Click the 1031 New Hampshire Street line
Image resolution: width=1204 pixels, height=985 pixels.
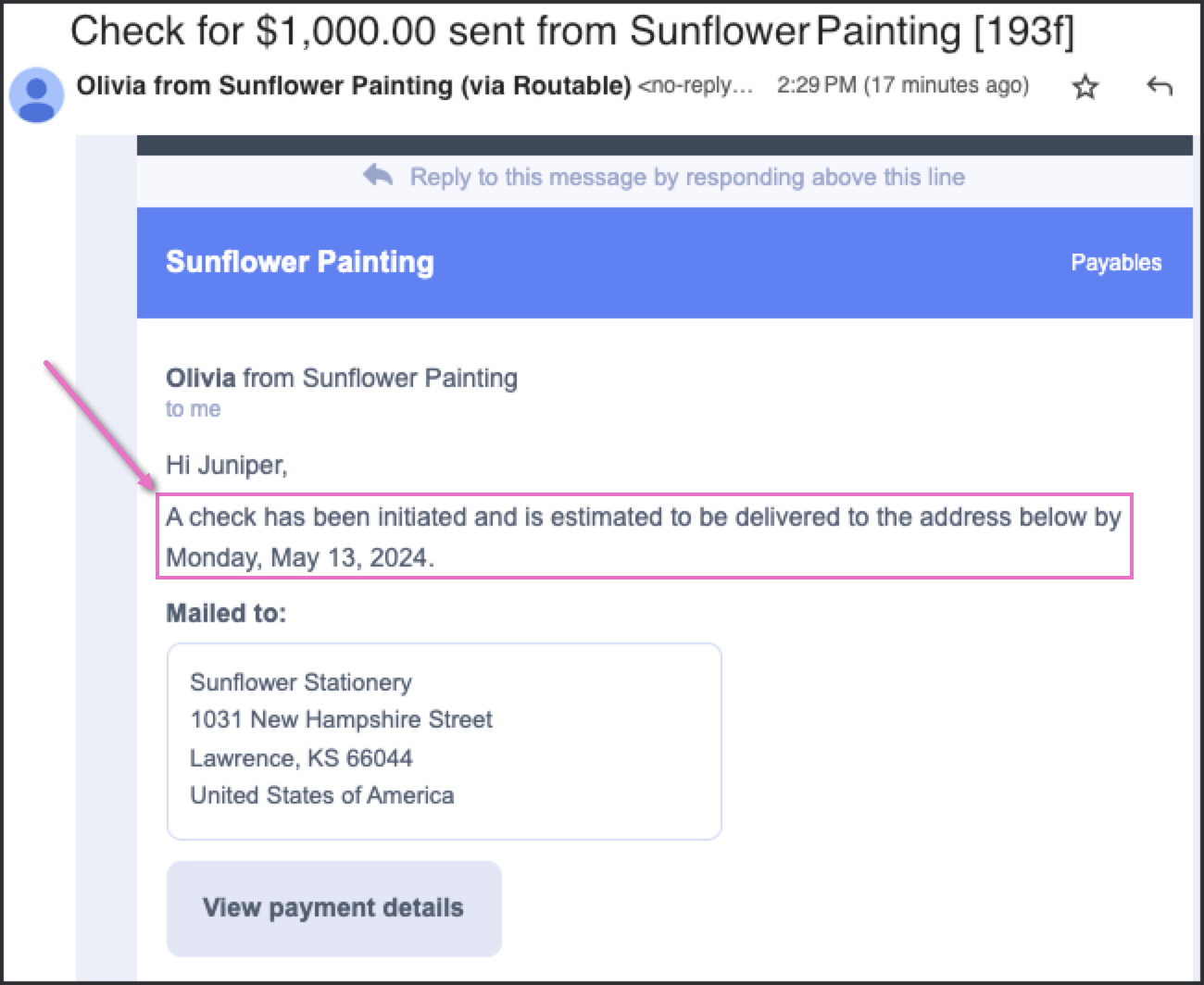[342, 719]
